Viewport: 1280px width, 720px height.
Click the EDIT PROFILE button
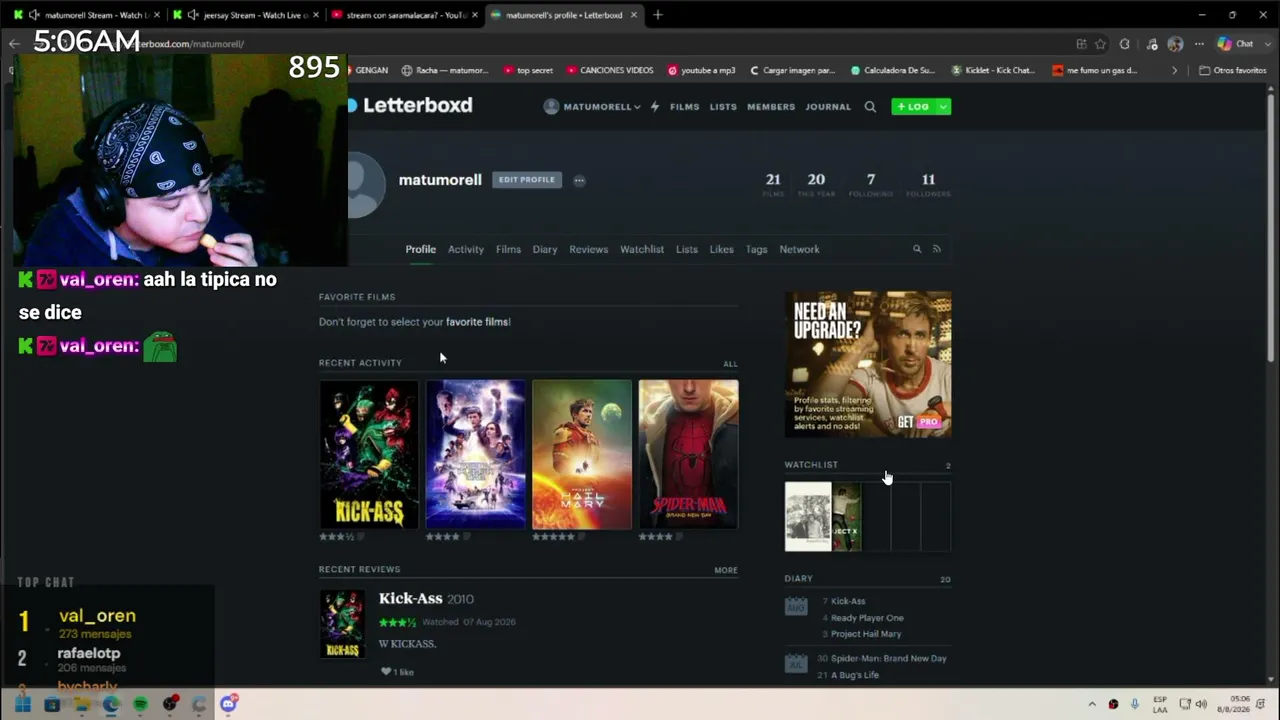527,180
